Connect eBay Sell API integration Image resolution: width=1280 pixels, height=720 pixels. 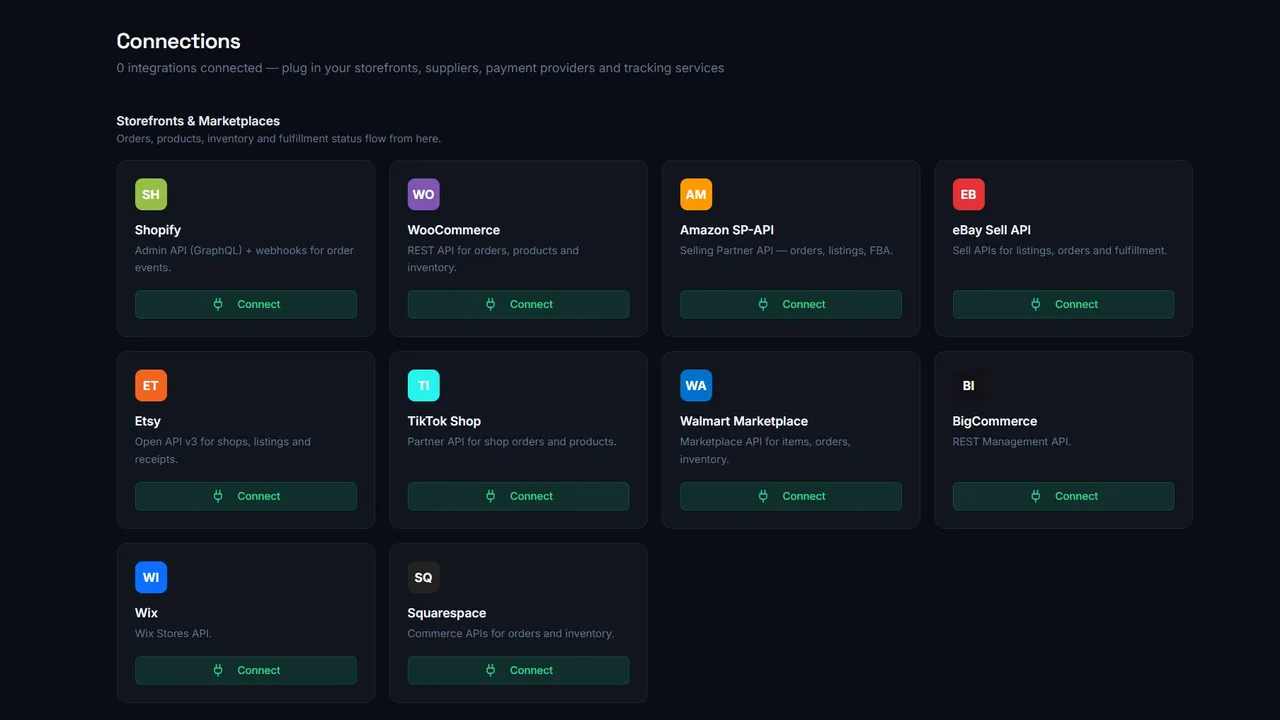[1063, 304]
